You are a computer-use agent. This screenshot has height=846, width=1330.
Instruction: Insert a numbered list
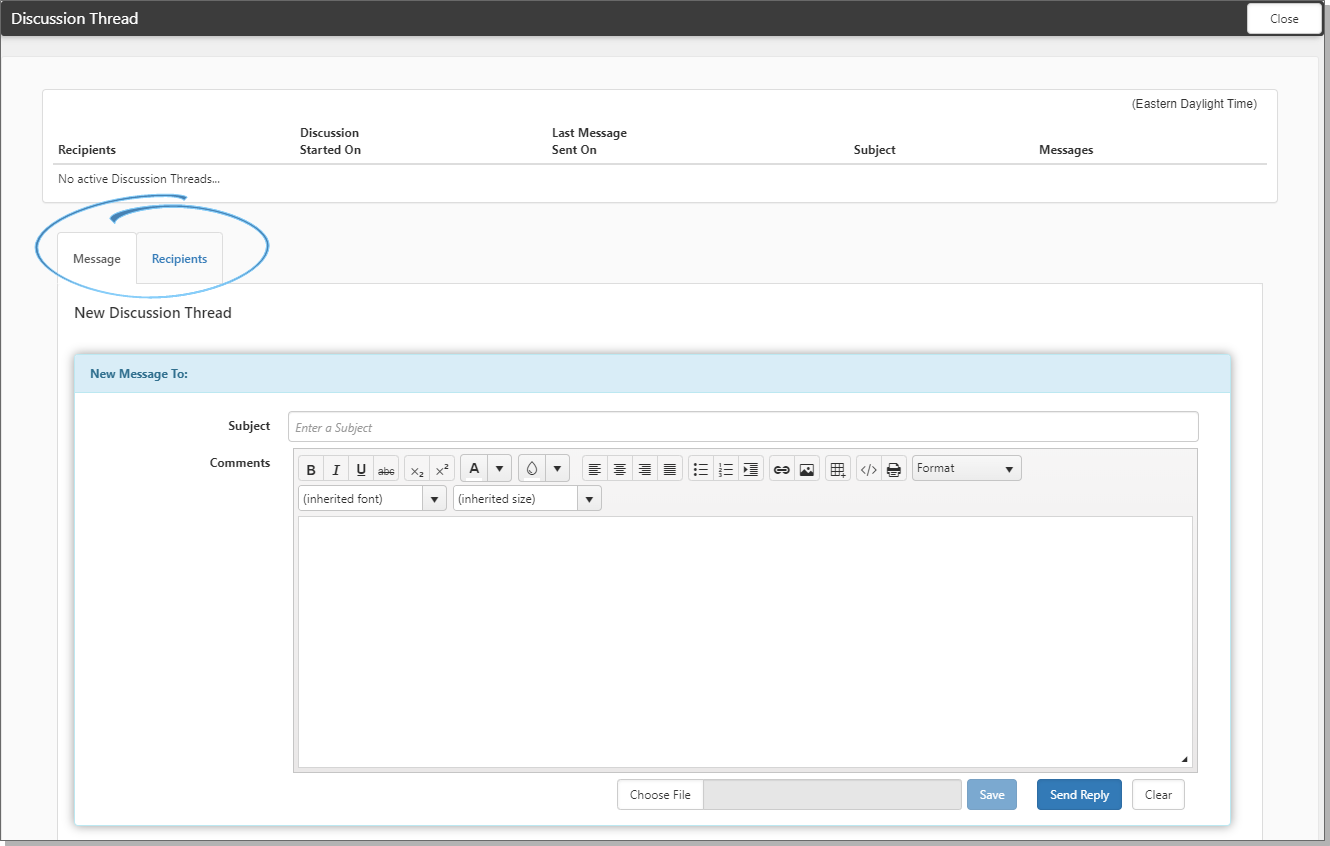click(x=726, y=469)
